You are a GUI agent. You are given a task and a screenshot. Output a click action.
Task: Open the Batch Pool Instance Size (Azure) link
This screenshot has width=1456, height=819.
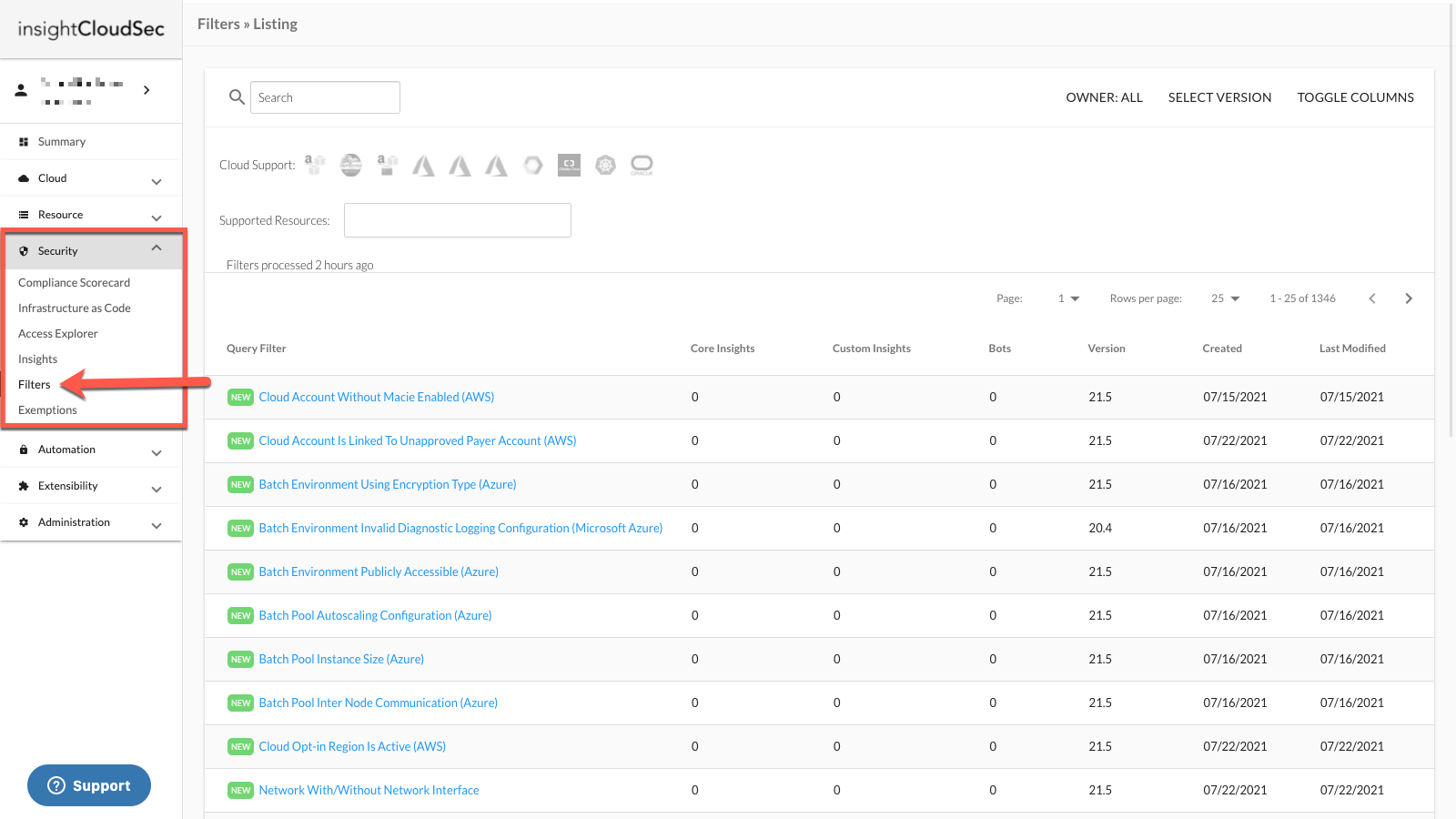tap(341, 659)
